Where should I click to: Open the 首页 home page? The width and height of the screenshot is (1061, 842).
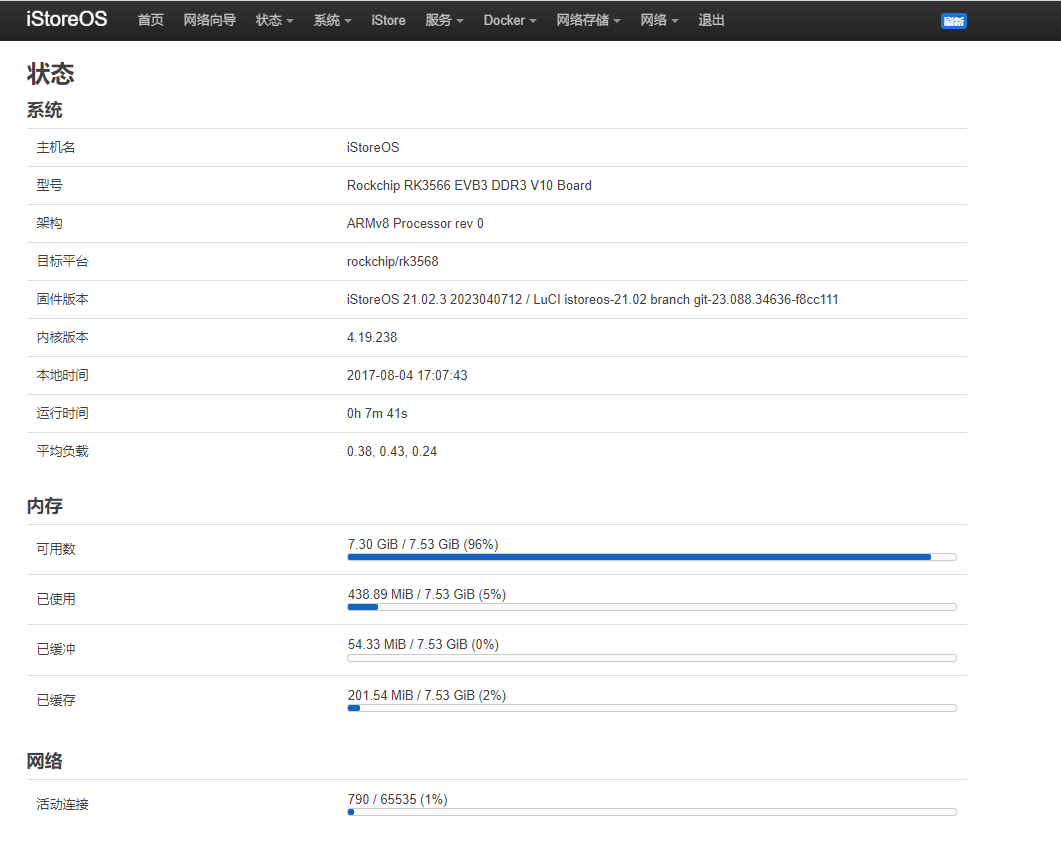[x=150, y=20]
